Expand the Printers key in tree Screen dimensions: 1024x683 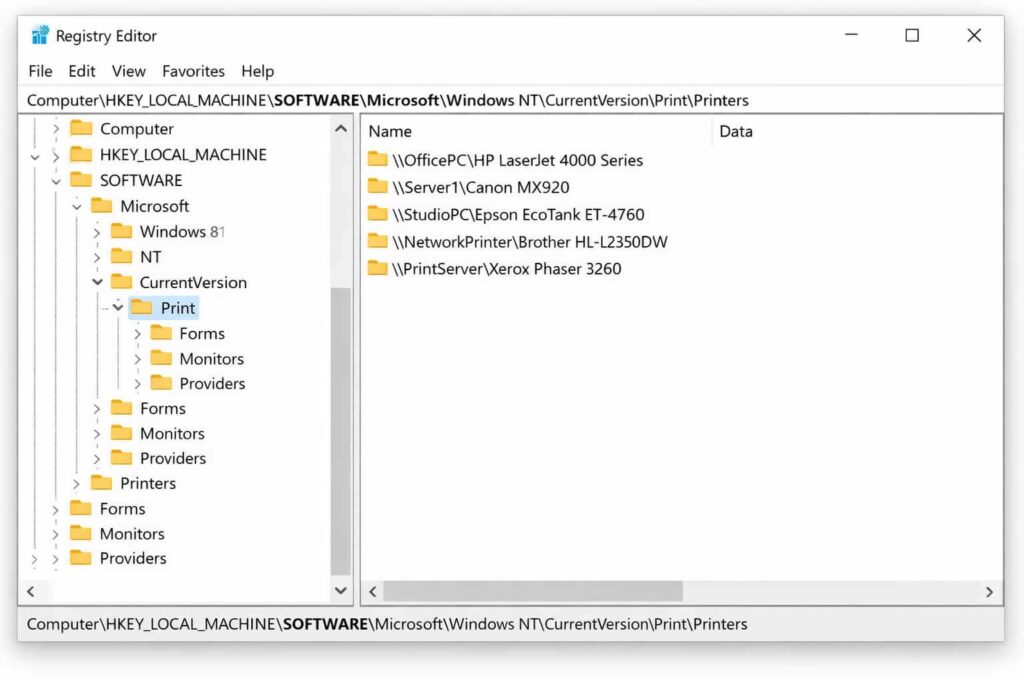[x=77, y=484]
